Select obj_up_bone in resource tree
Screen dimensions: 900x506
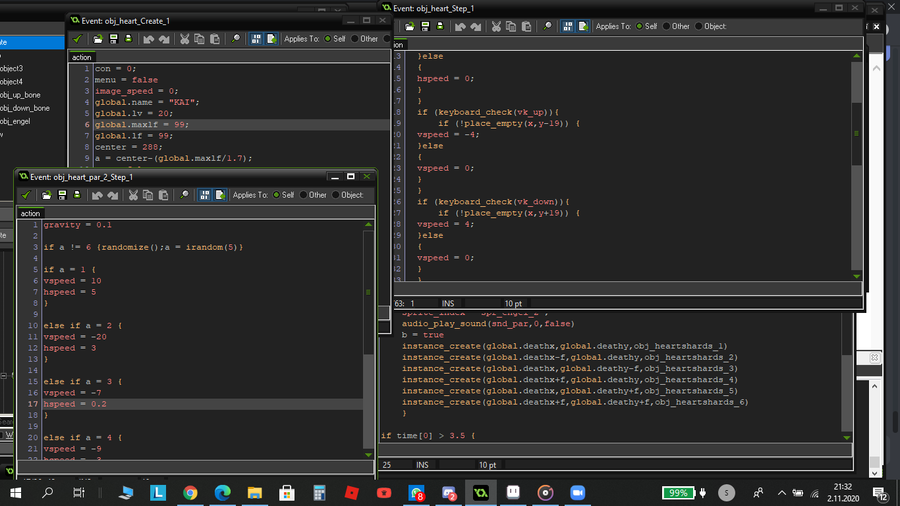[x=20, y=95]
